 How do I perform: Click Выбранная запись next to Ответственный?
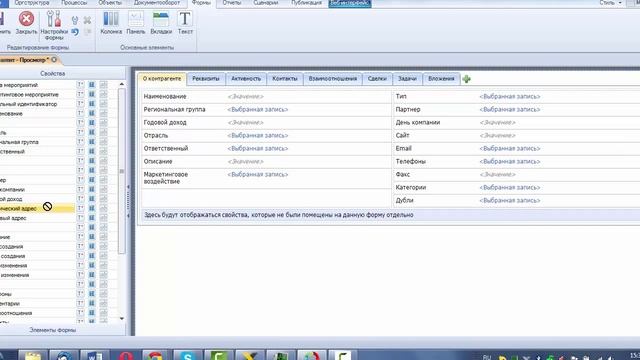pos(258,149)
